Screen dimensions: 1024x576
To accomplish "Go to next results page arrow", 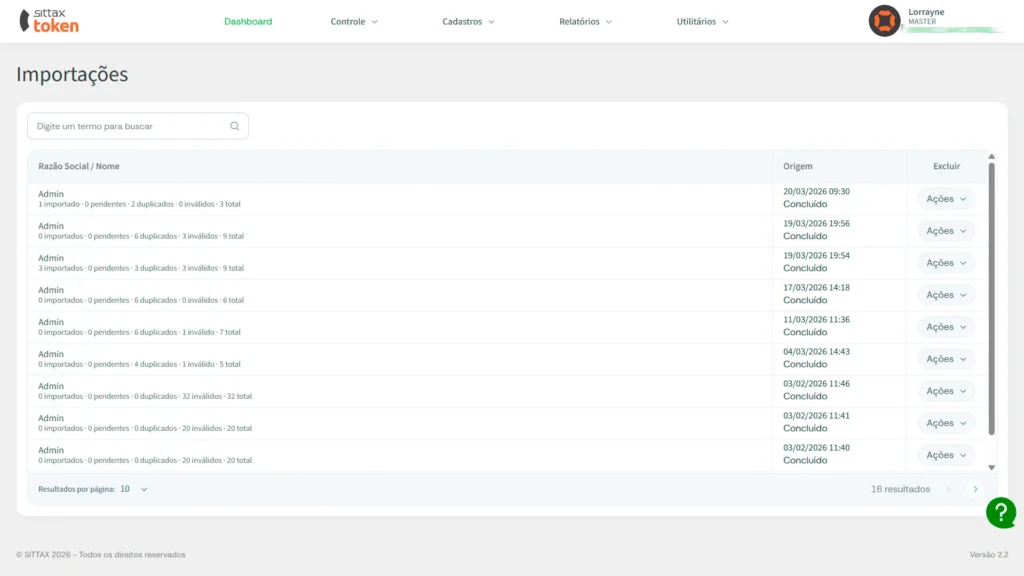I will (976, 489).
